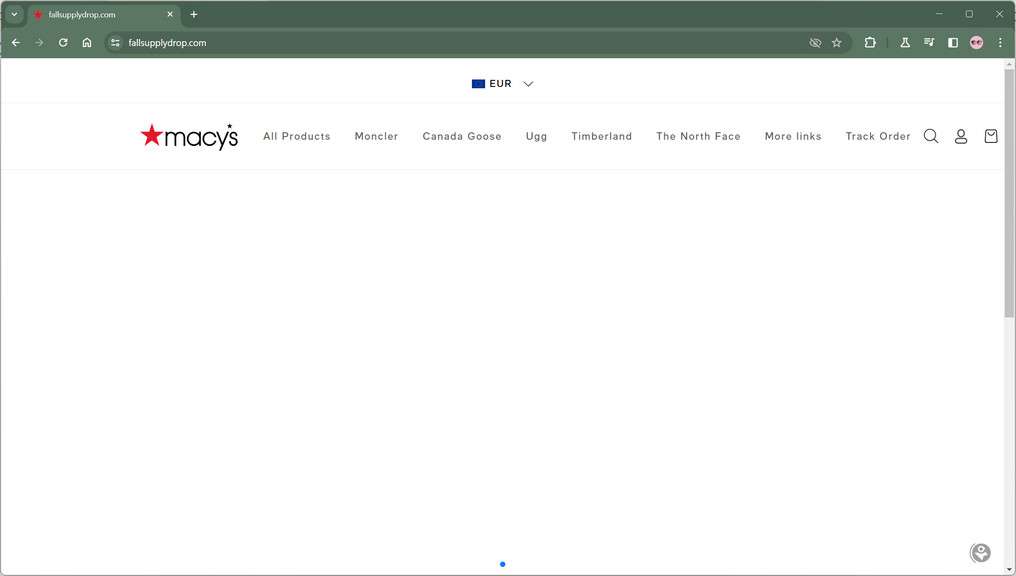Screen dimensions: 1016x576
Task: Go back with browser back arrow
Action: pos(16,43)
